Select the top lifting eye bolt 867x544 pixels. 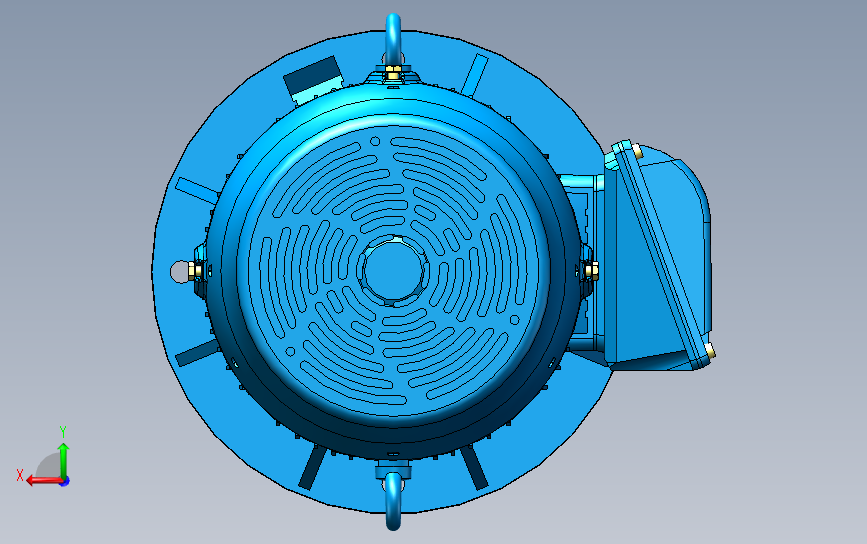393,39
